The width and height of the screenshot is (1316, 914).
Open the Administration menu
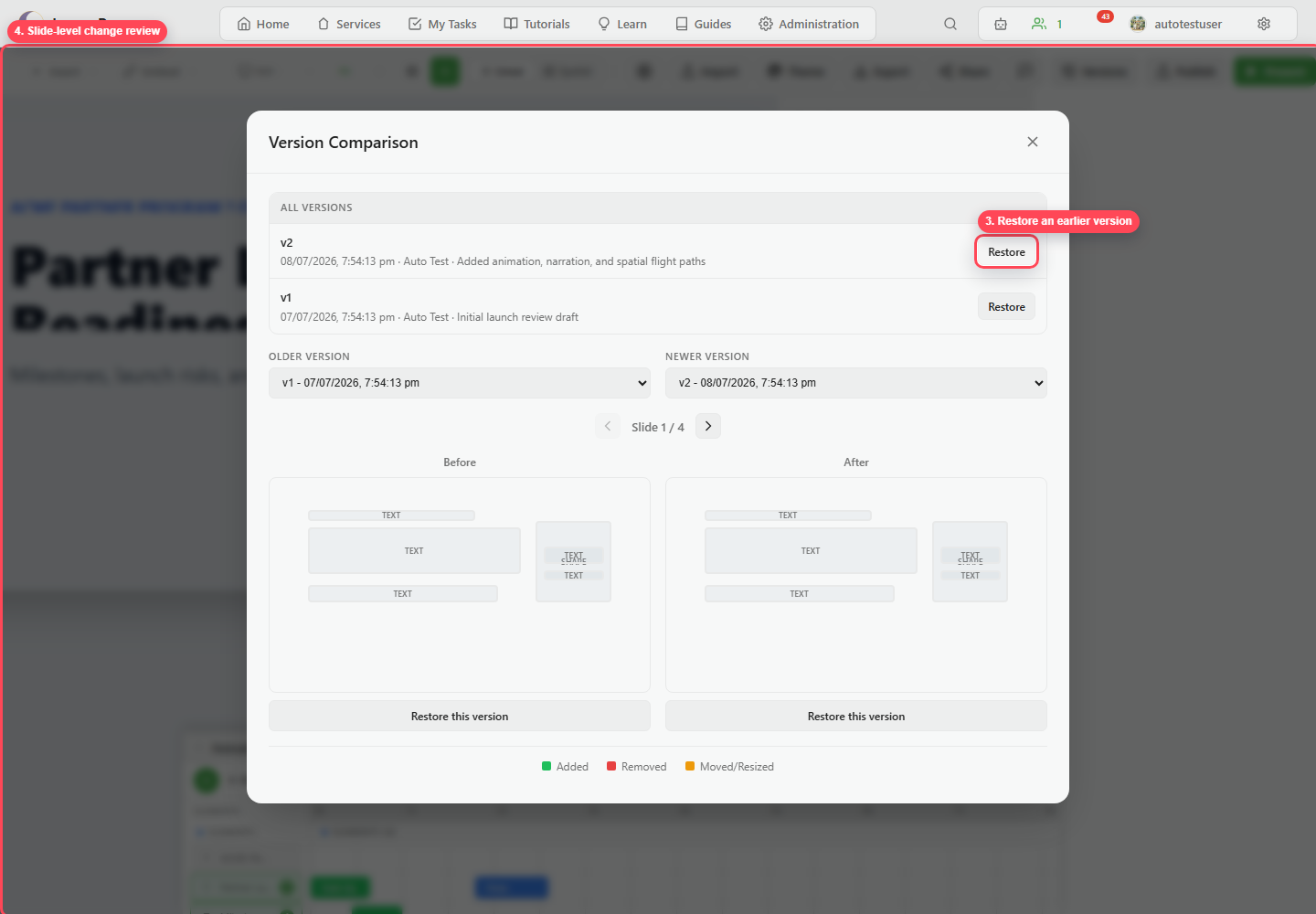(809, 24)
